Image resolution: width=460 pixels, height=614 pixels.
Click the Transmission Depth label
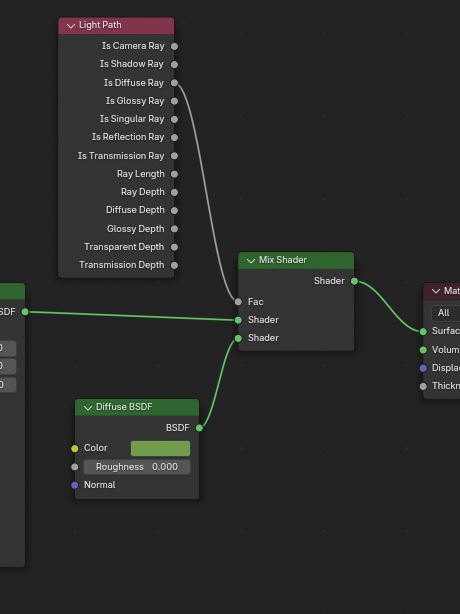point(122,265)
